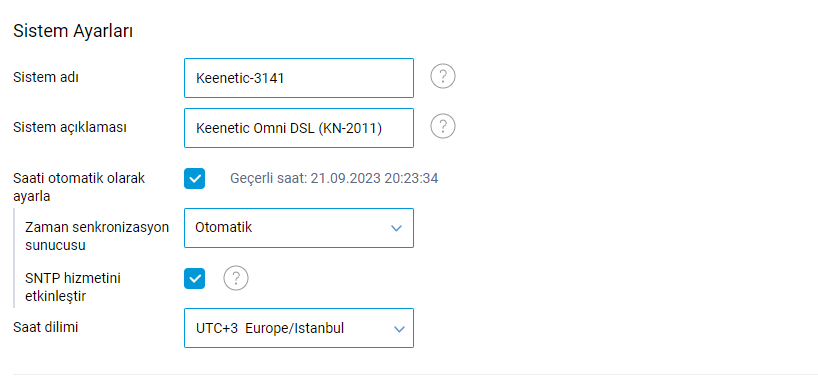Open help icon beside Sistem açıklaması field

tap(443, 127)
